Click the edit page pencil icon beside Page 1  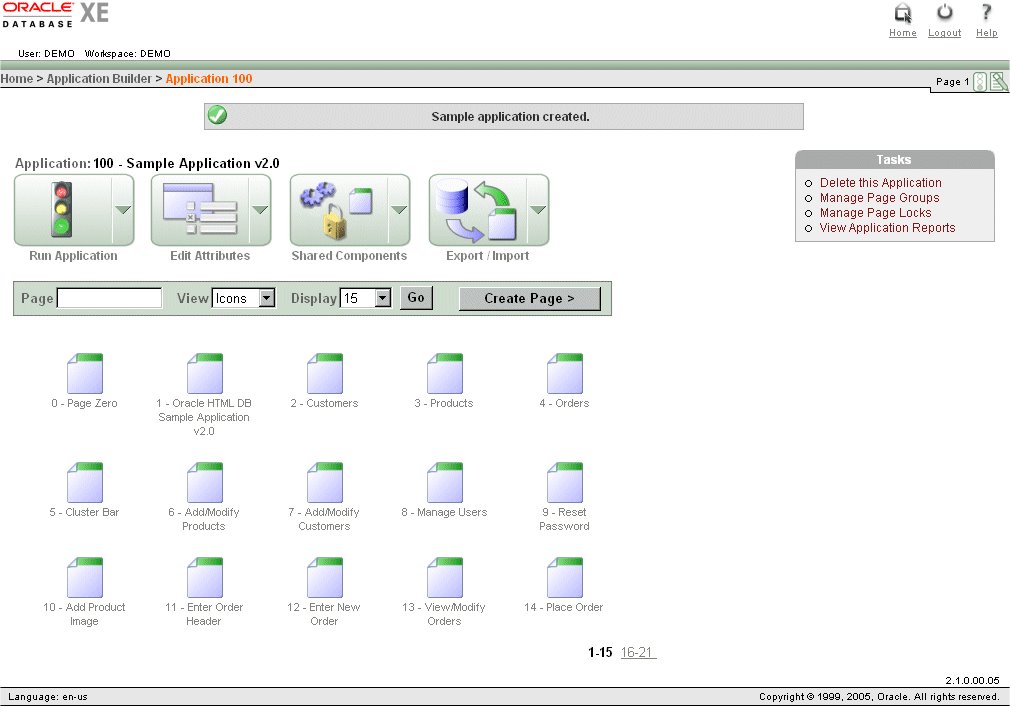click(x=998, y=82)
